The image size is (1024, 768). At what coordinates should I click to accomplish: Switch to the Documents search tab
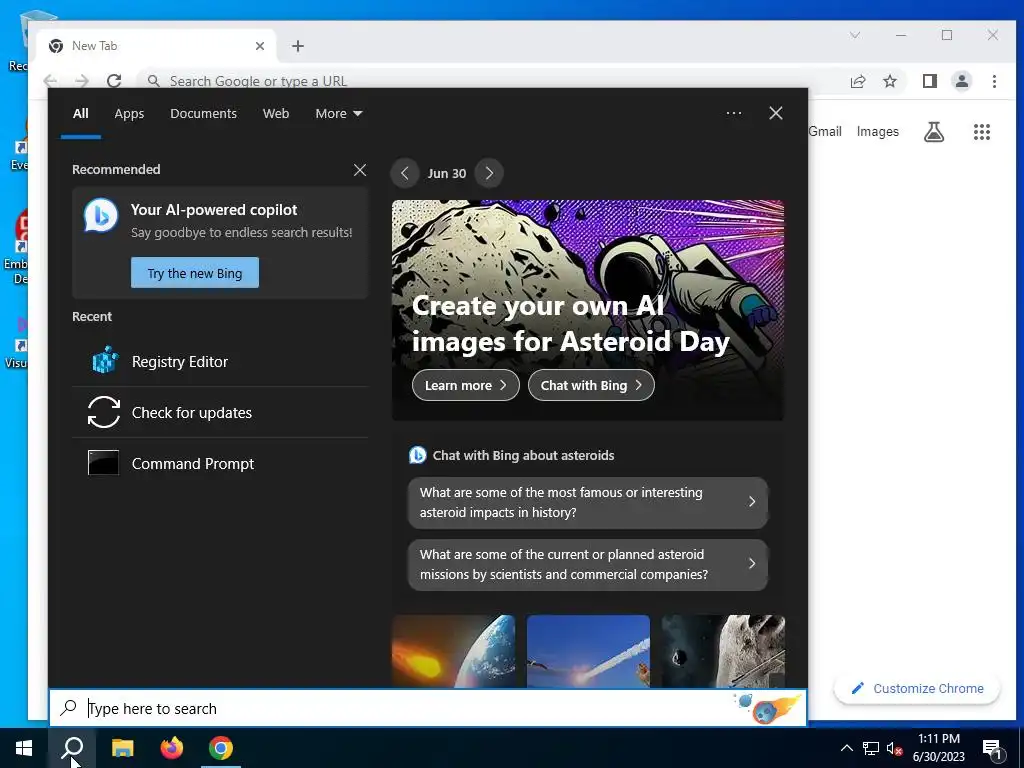pyautogui.click(x=203, y=114)
